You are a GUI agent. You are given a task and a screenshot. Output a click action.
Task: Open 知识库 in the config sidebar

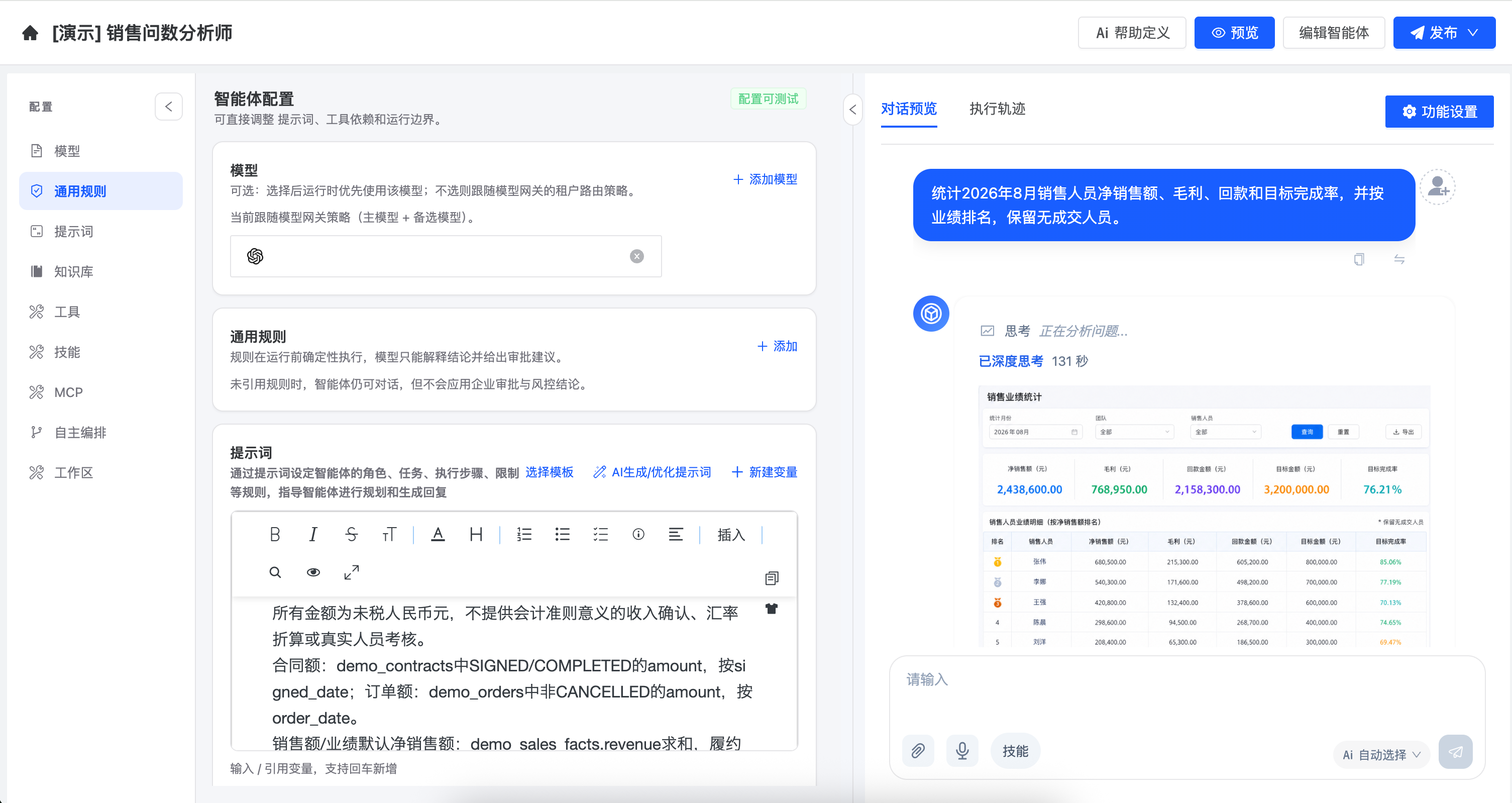[101, 271]
